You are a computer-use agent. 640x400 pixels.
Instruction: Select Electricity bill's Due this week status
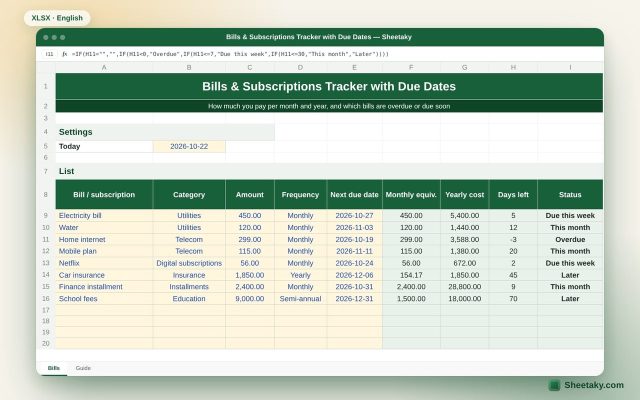point(570,216)
